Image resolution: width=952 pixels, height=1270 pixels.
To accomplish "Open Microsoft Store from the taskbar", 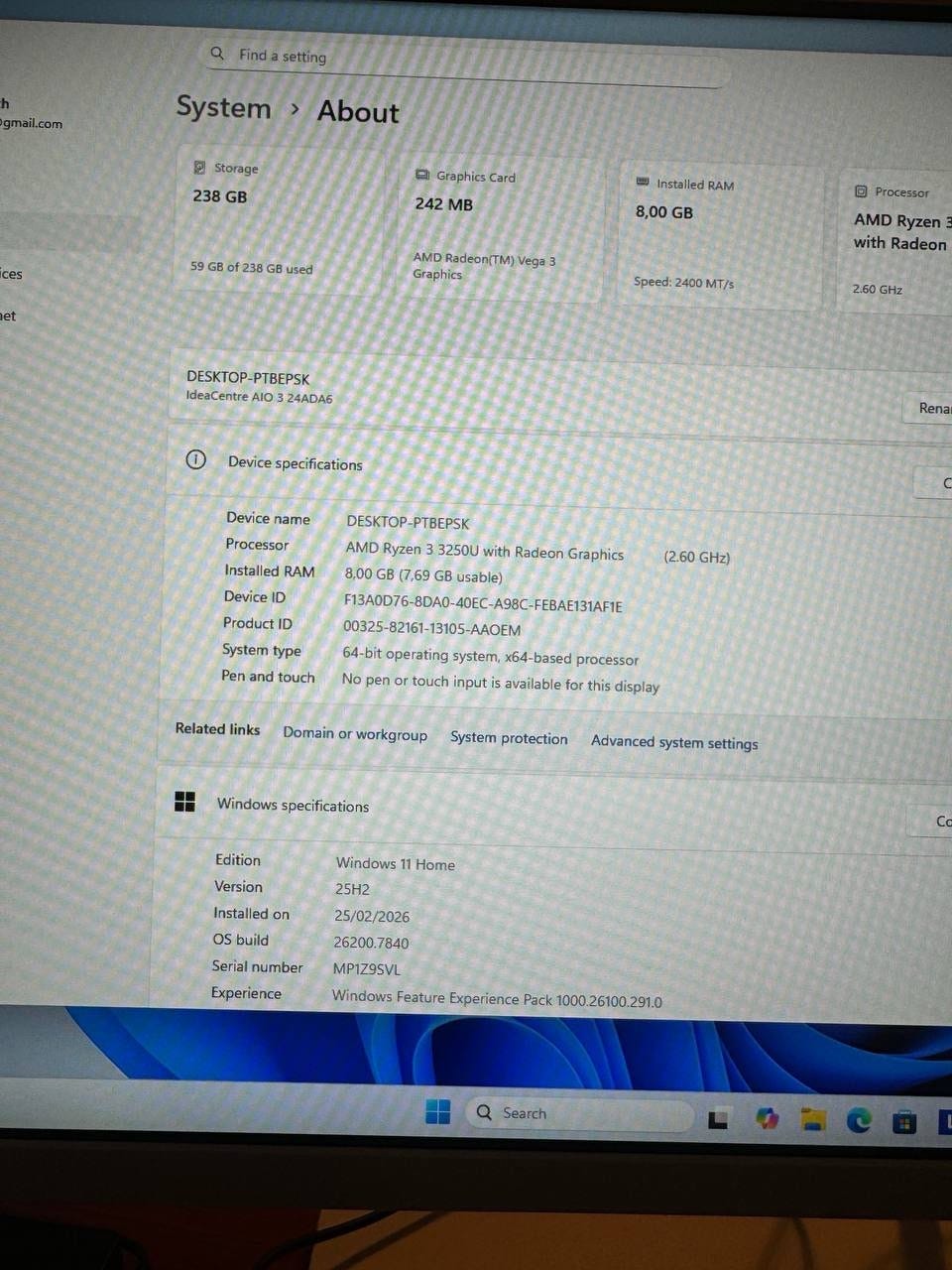I will tap(903, 1122).
